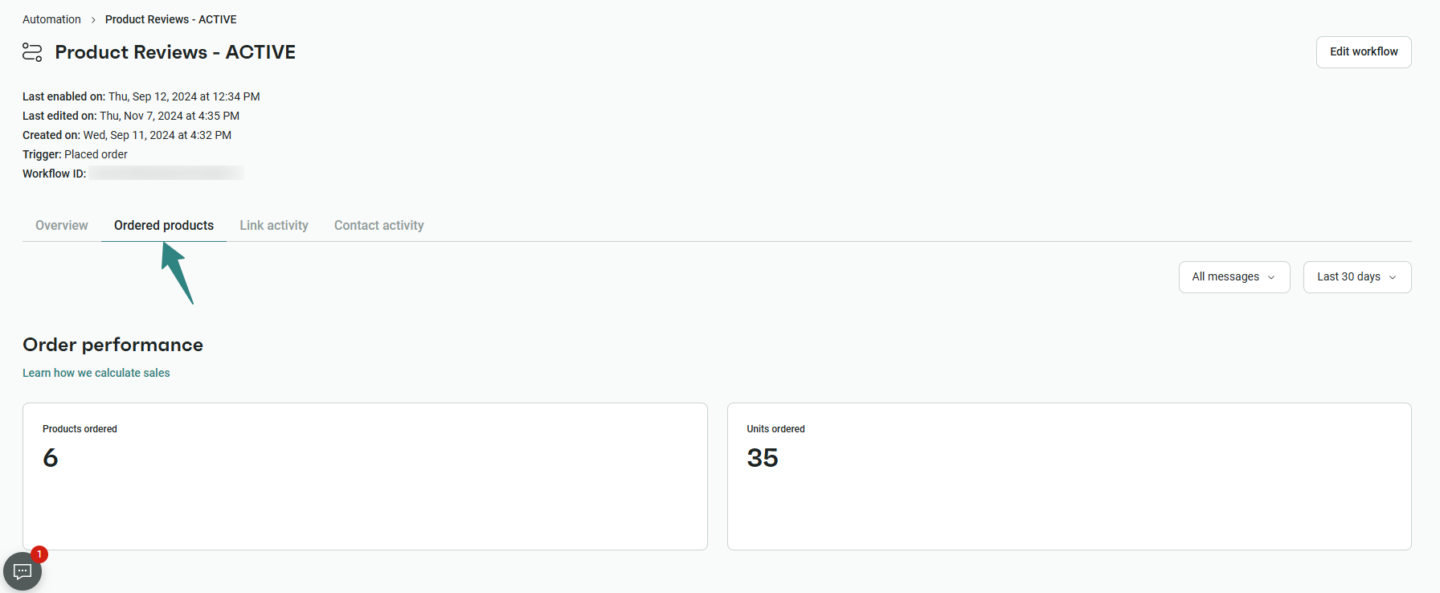
Task: Click the breadcrumb chevron separator
Action: (x=93, y=20)
